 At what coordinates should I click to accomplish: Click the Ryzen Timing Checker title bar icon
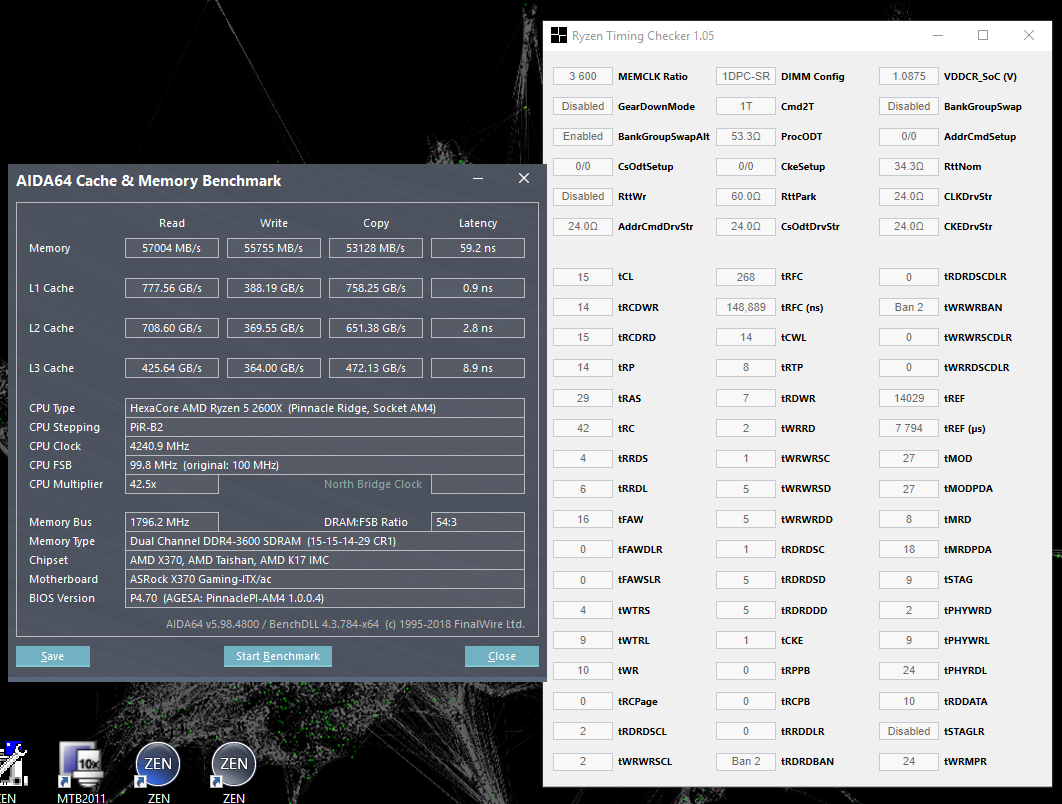(x=559, y=35)
